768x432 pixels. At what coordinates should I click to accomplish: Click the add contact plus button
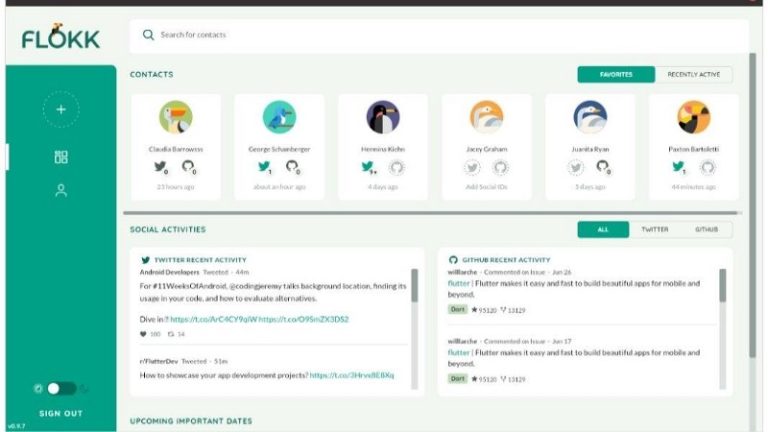point(60,109)
